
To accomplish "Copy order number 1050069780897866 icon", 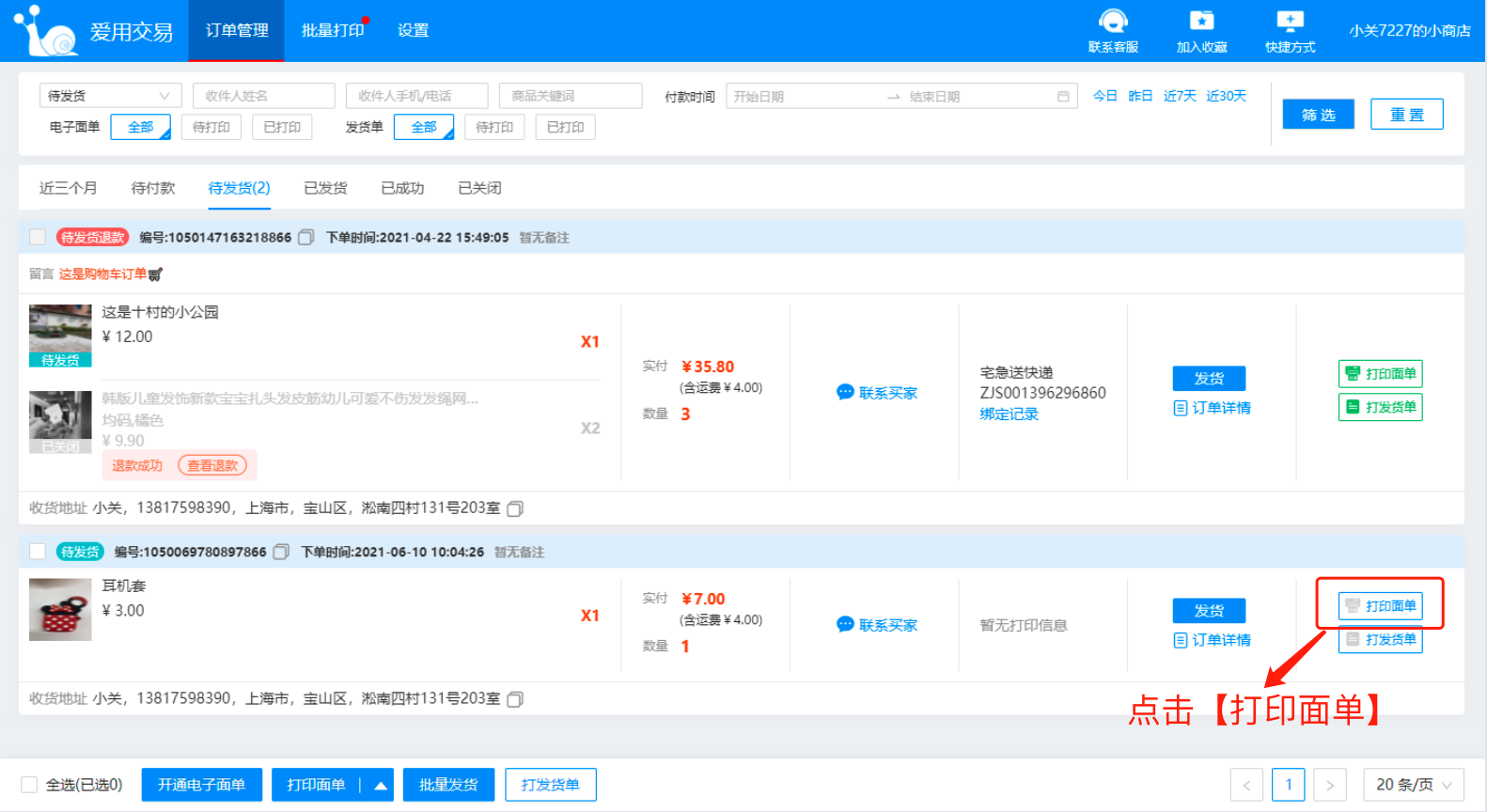I will 280,553.
